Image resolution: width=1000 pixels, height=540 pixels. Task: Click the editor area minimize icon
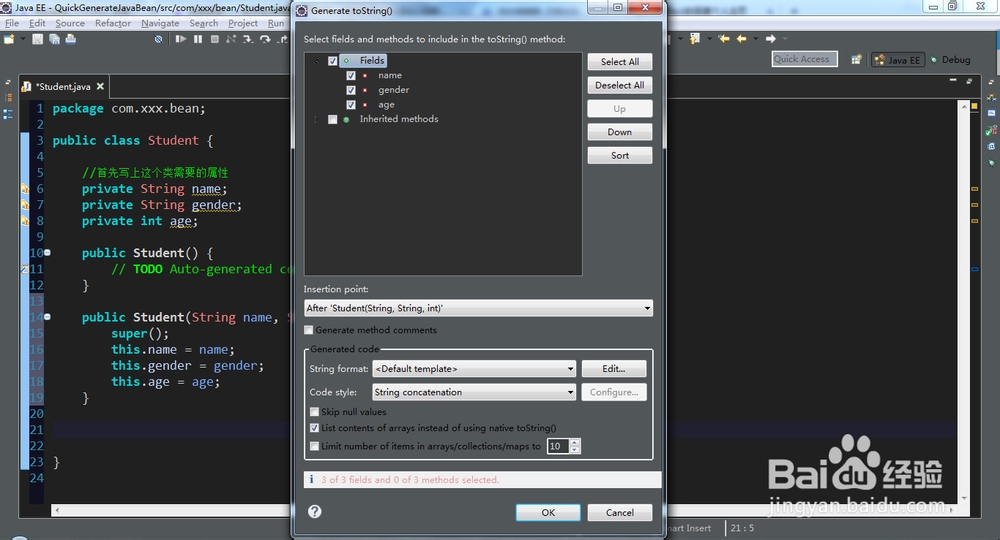[953, 80]
